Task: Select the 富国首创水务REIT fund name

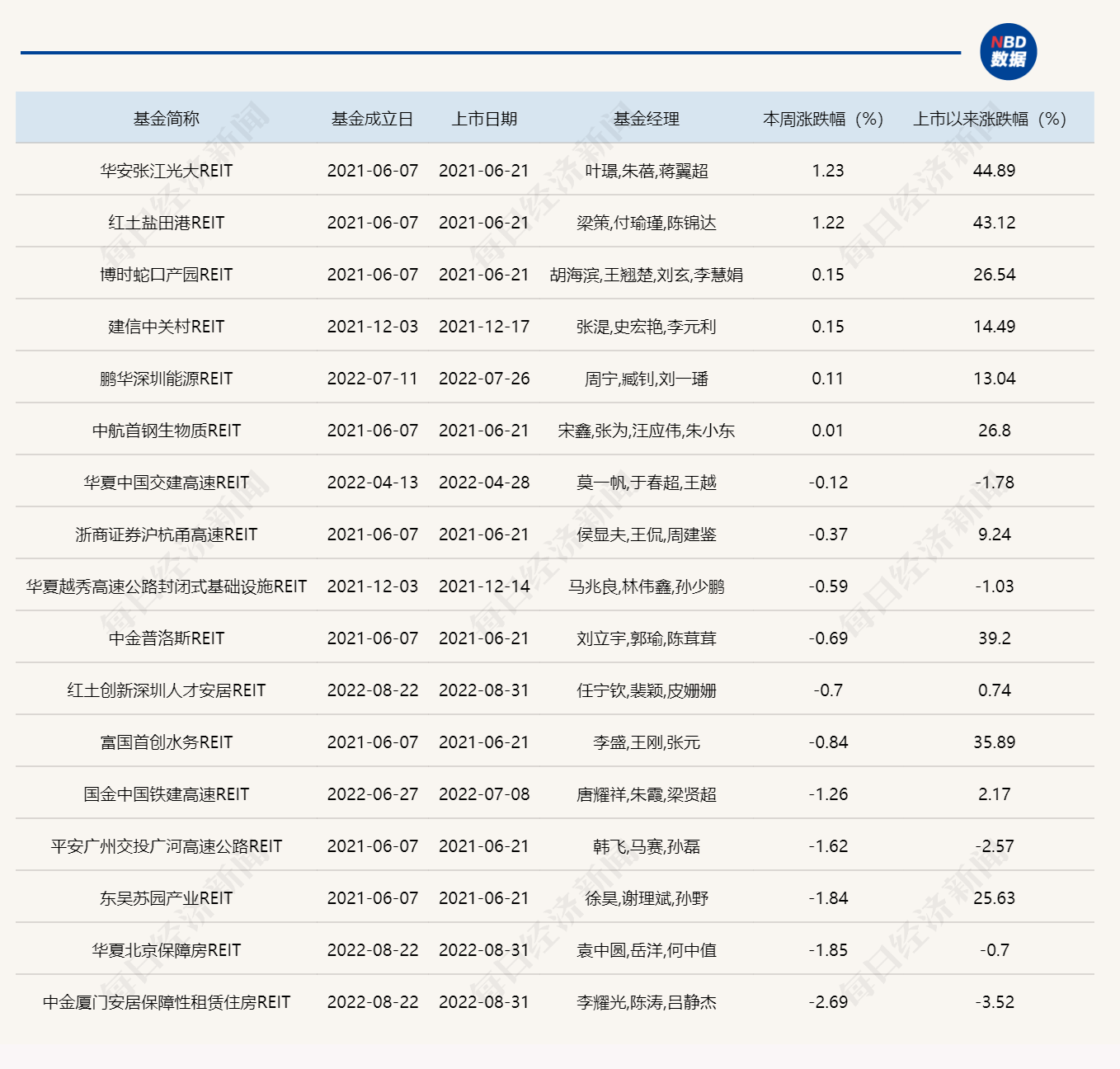Action: point(167,742)
